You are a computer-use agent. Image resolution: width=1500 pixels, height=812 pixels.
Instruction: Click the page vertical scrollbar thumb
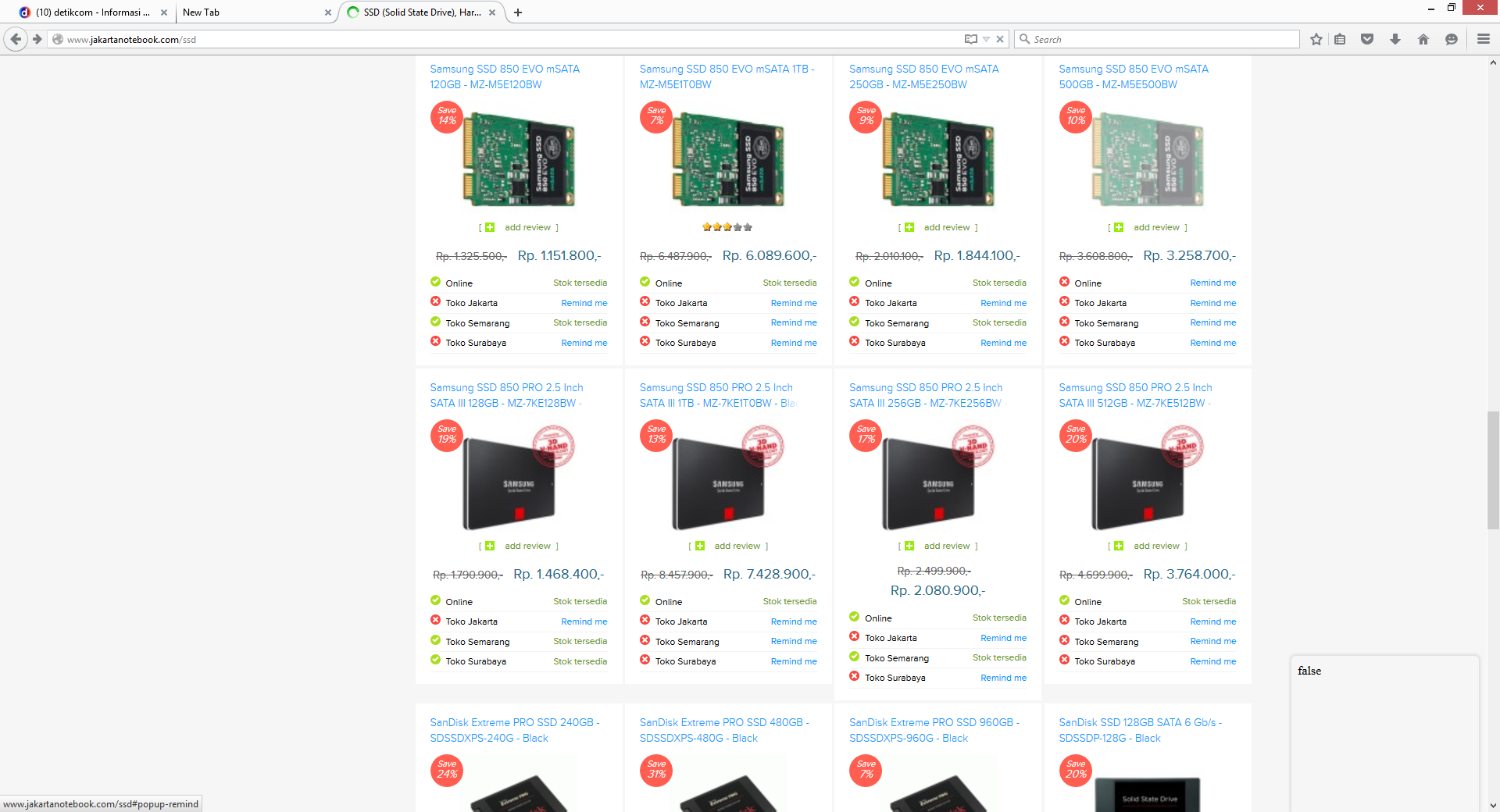coord(1493,470)
